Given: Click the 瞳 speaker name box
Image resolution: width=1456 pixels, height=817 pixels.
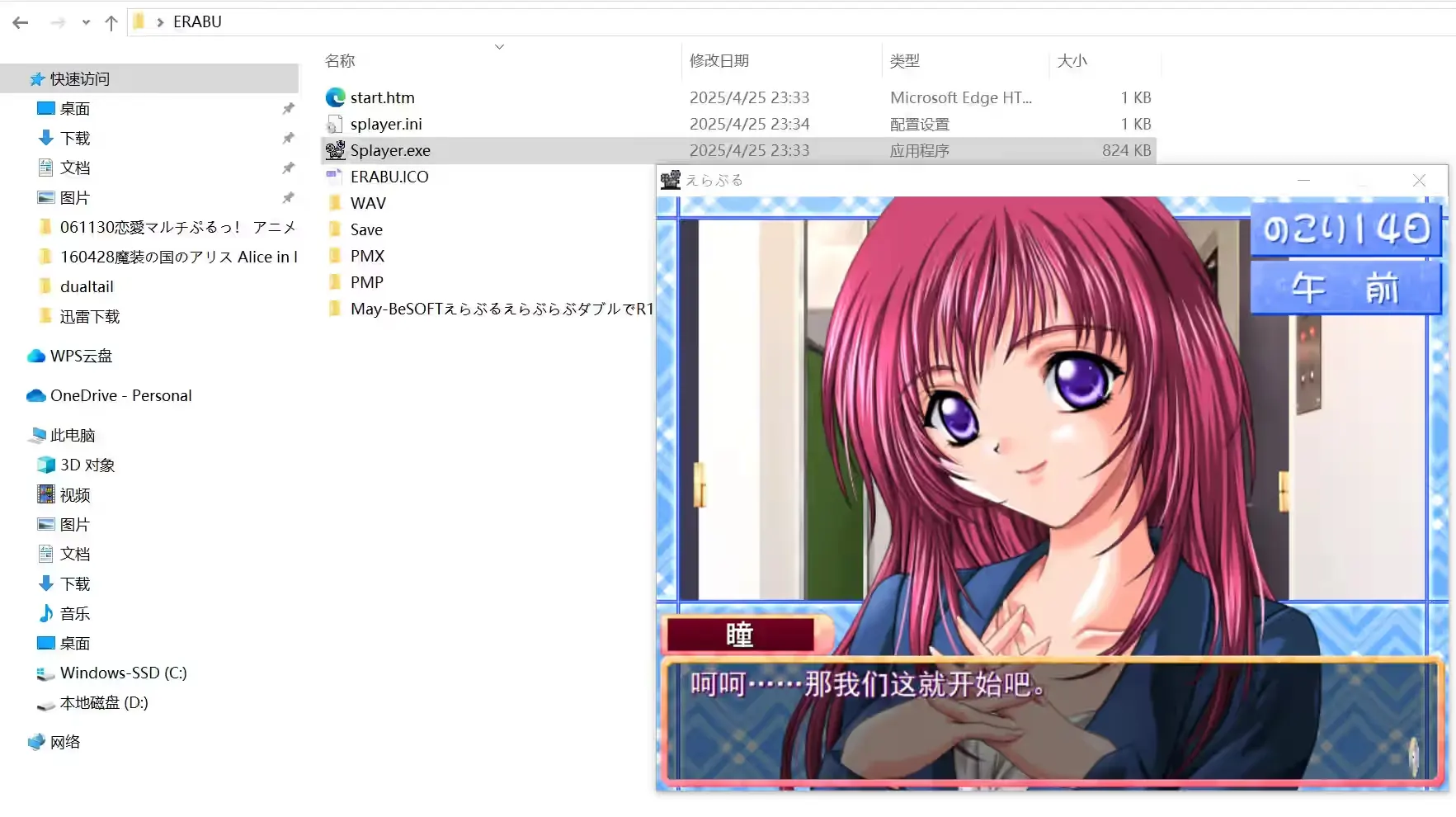Looking at the screenshot, I should (740, 635).
